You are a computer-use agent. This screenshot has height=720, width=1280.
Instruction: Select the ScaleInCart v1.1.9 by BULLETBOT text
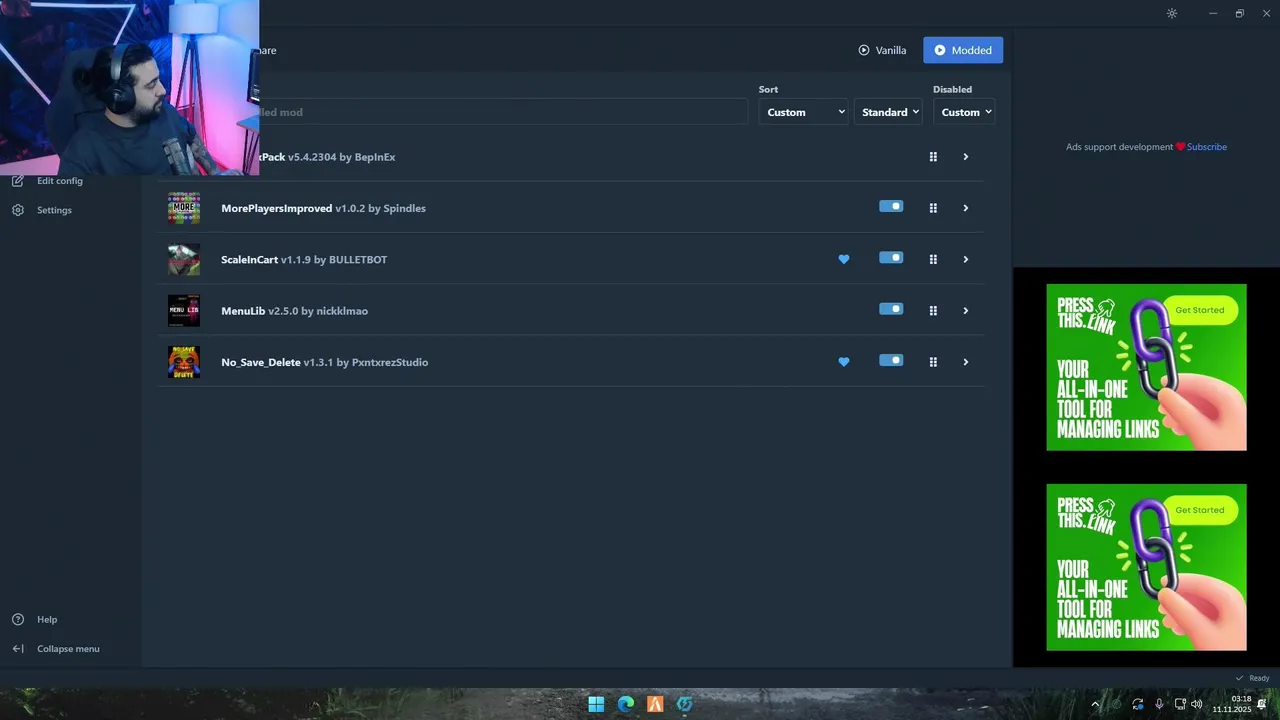pos(304,259)
